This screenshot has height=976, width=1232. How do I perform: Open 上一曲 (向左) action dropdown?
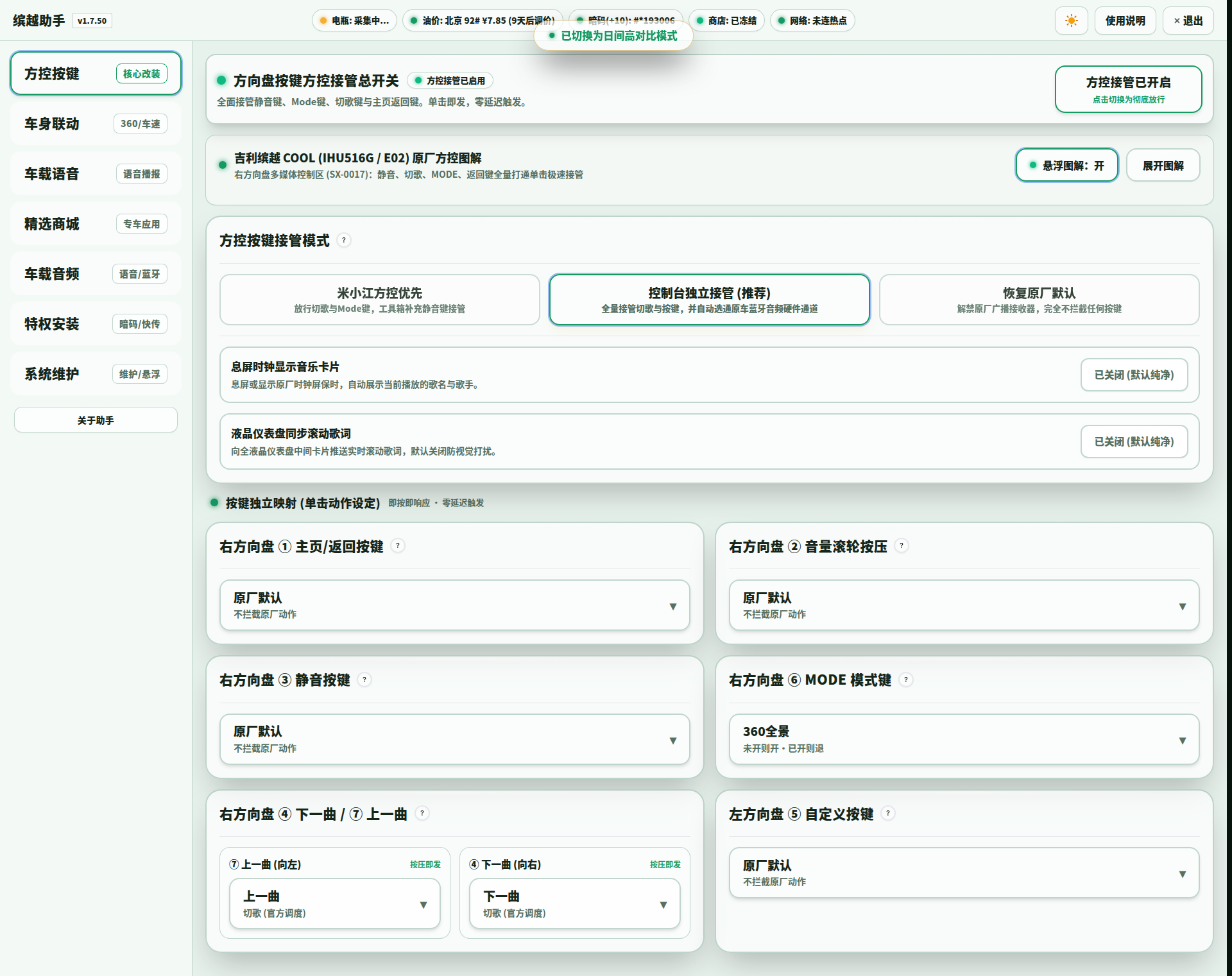tap(335, 903)
